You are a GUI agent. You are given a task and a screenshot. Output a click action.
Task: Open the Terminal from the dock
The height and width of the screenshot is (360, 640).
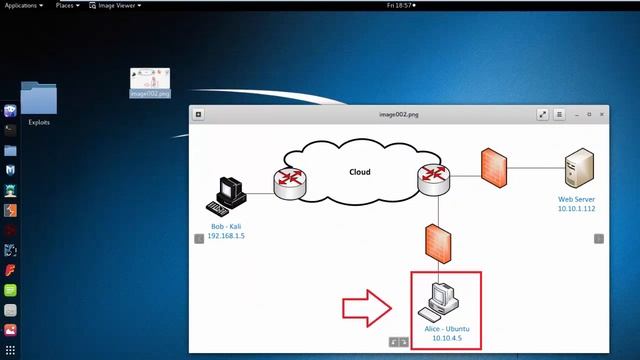tap(10, 131)
